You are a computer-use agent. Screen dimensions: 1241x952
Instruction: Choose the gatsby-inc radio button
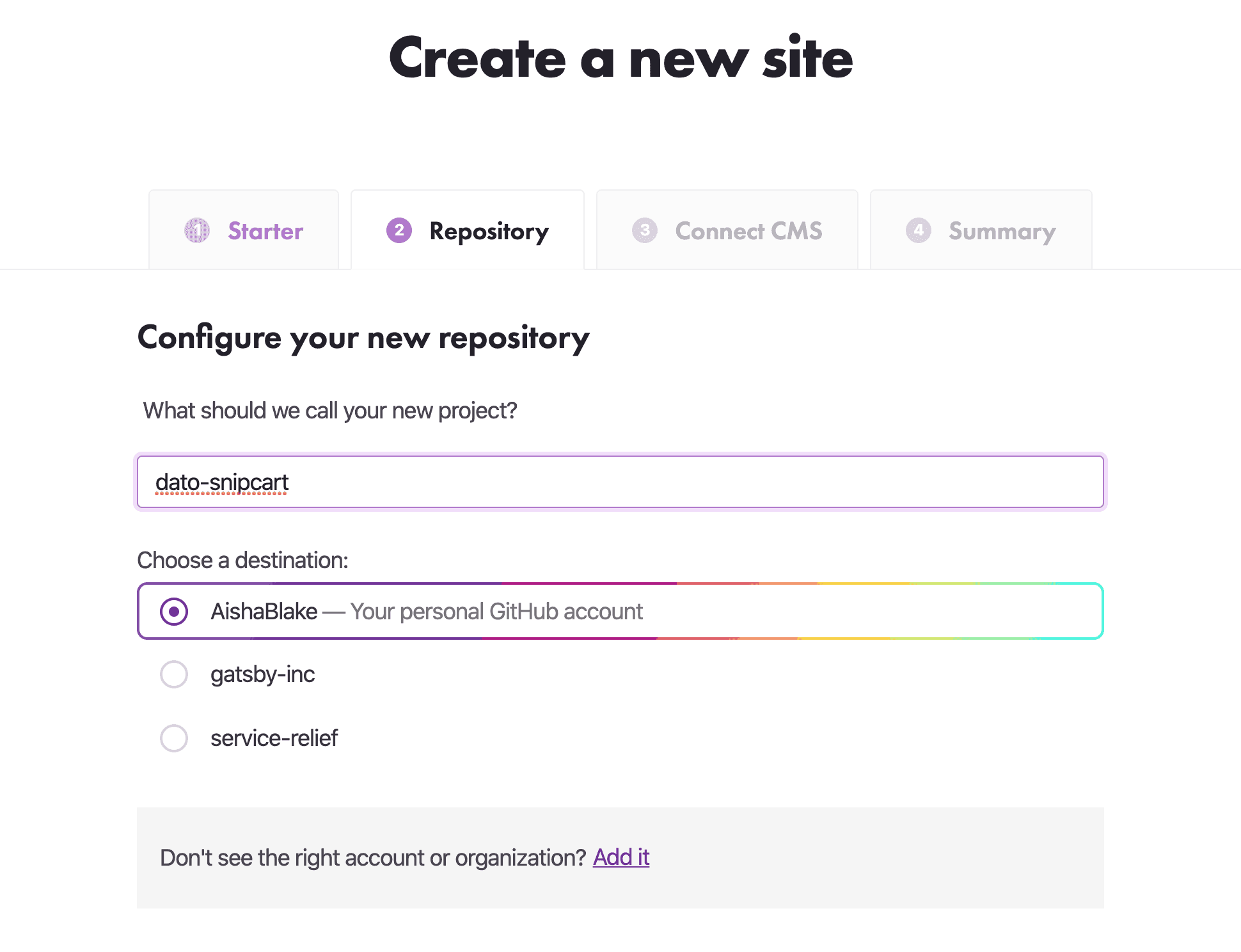[174, 674]
